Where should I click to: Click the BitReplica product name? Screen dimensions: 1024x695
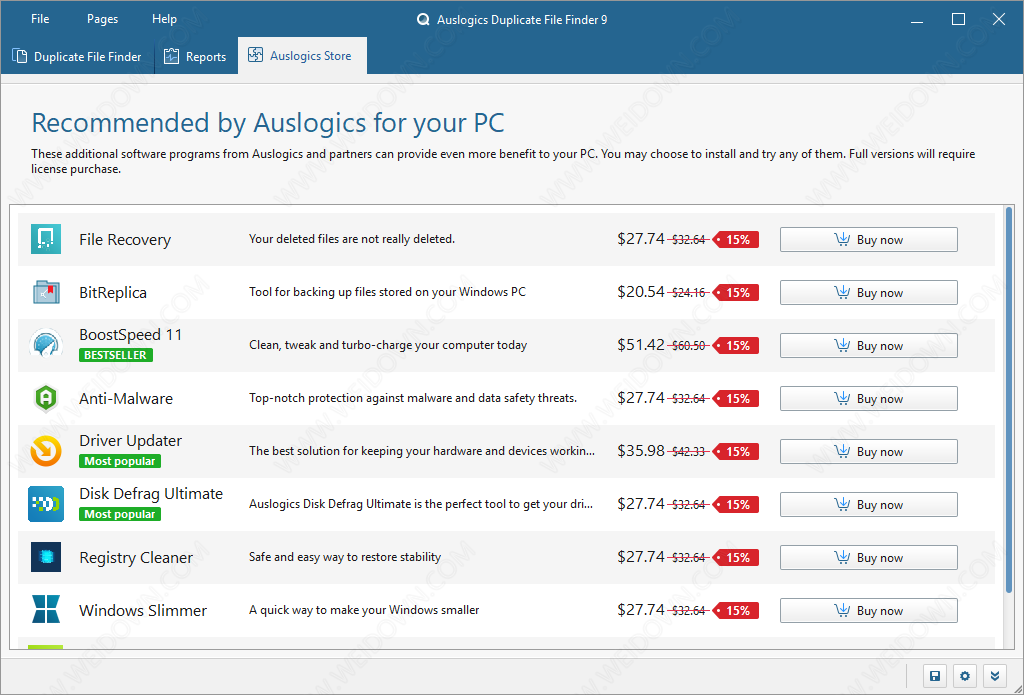(x=113, y=293)
